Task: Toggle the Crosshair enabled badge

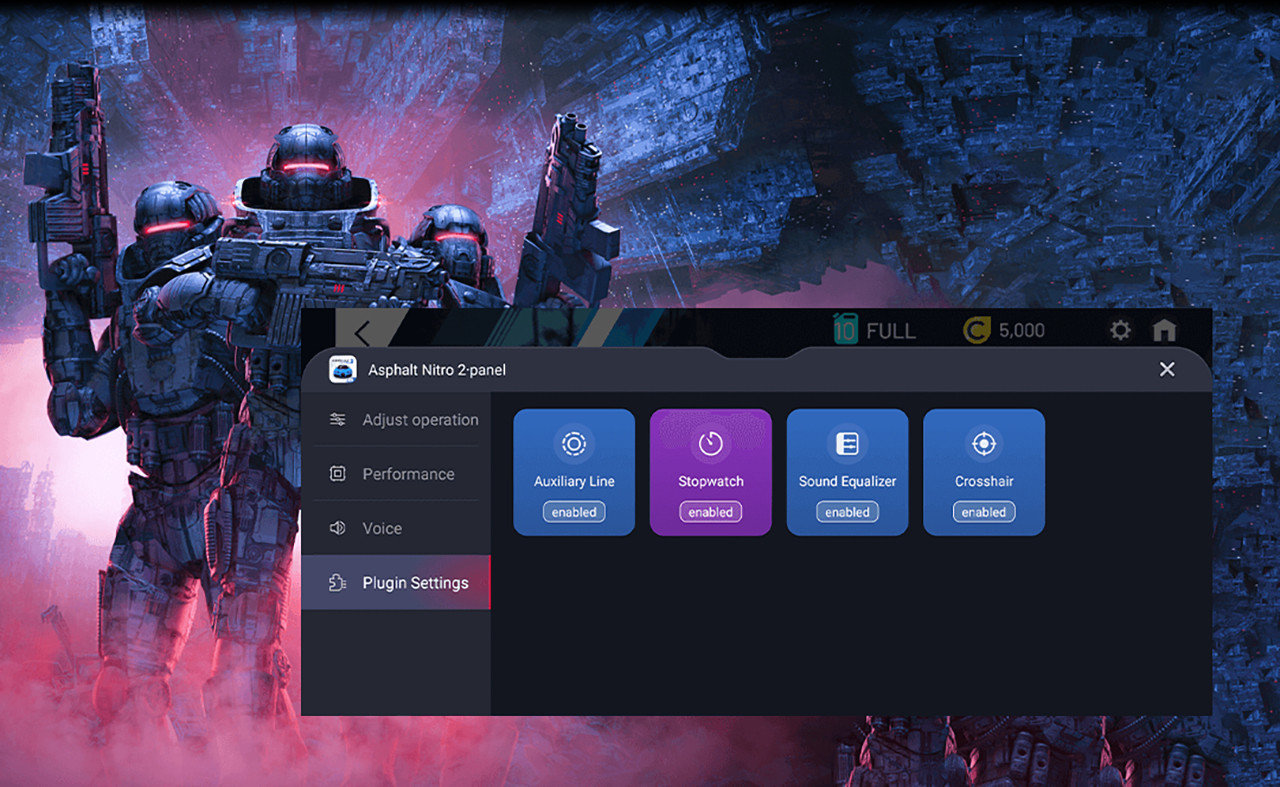Action: 984,512
